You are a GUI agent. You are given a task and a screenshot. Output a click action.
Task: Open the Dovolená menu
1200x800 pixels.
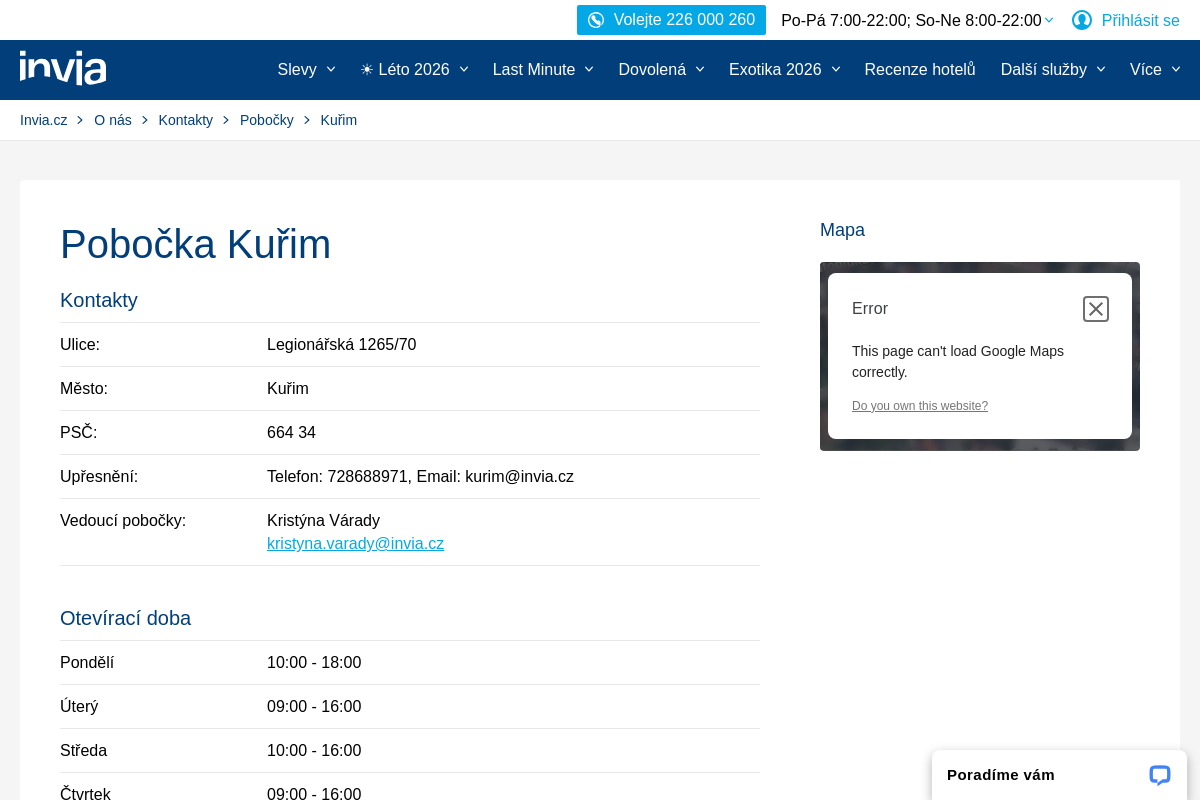[652, 70]
